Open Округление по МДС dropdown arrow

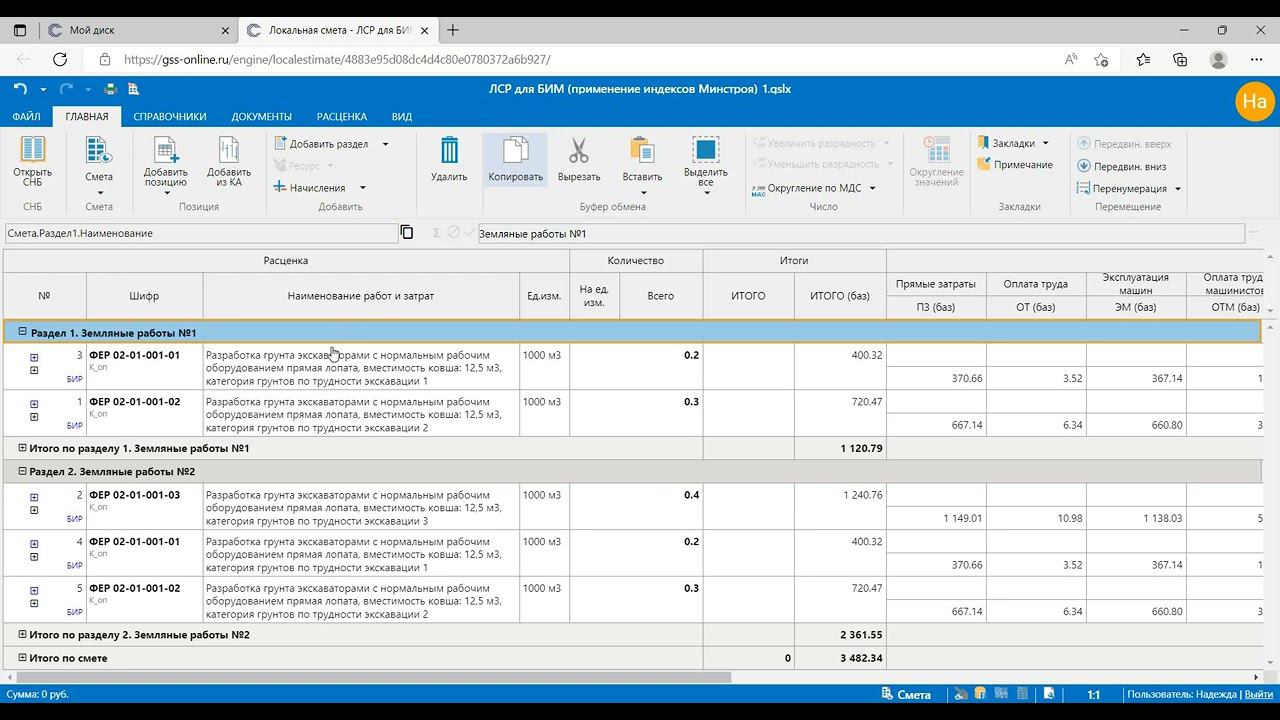872,188
